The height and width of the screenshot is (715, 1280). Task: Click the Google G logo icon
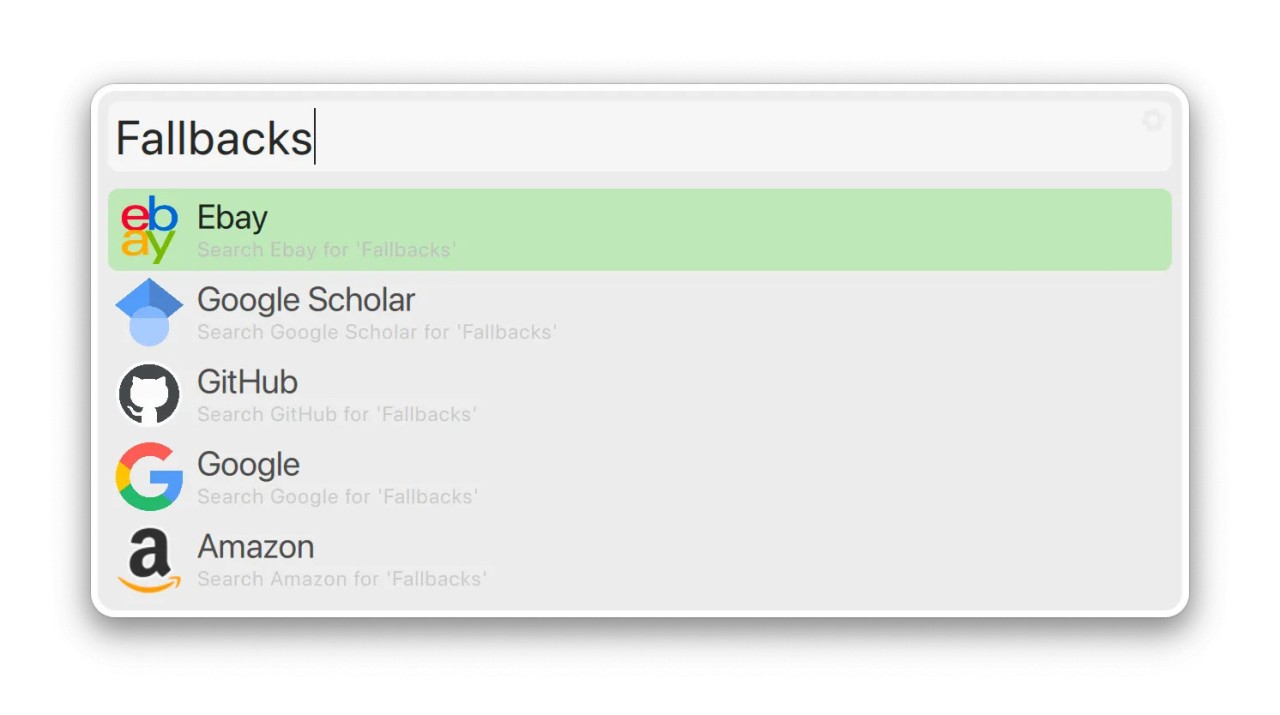click(x=149, y=477)
